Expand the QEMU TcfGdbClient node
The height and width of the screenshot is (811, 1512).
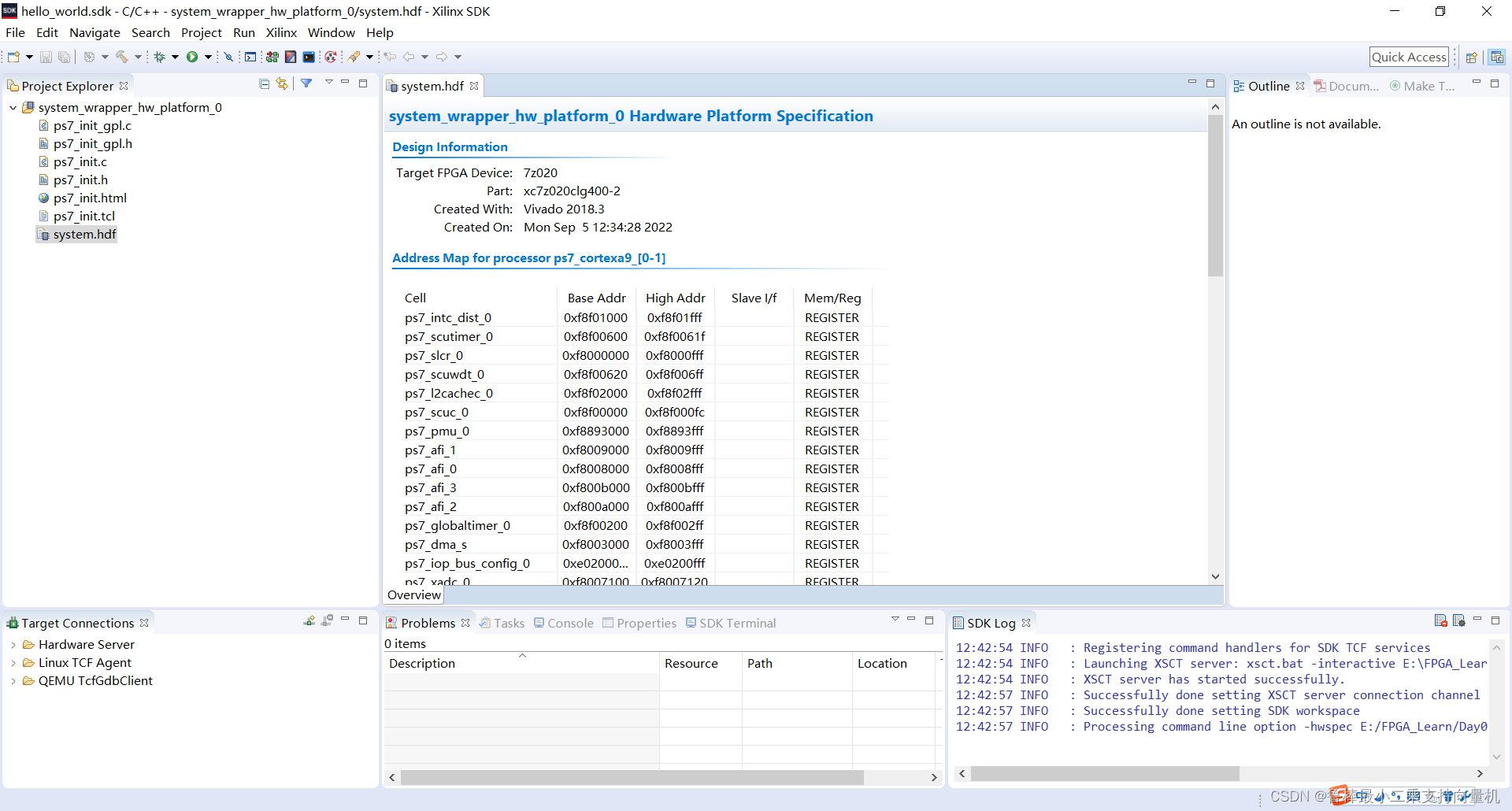(13, 681)
